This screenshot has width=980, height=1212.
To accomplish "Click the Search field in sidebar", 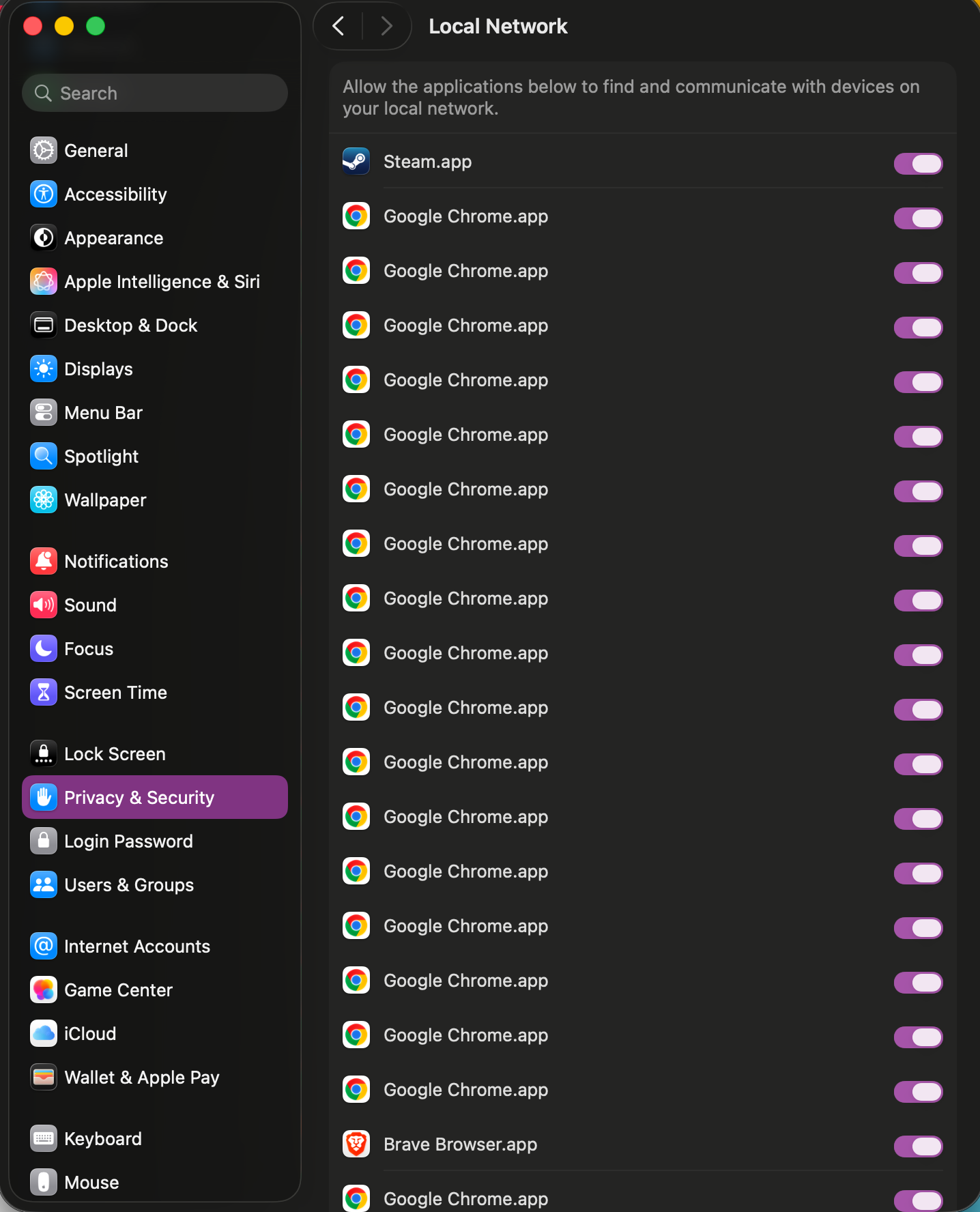I will point(155,93).
